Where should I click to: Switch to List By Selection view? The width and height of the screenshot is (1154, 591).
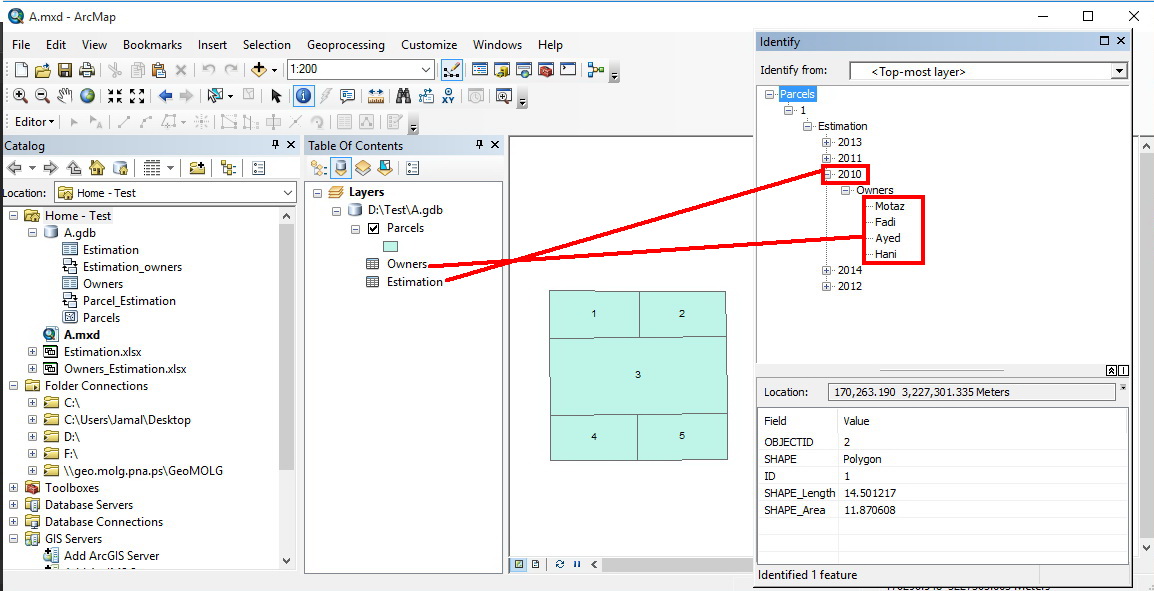tap(384, 169)
